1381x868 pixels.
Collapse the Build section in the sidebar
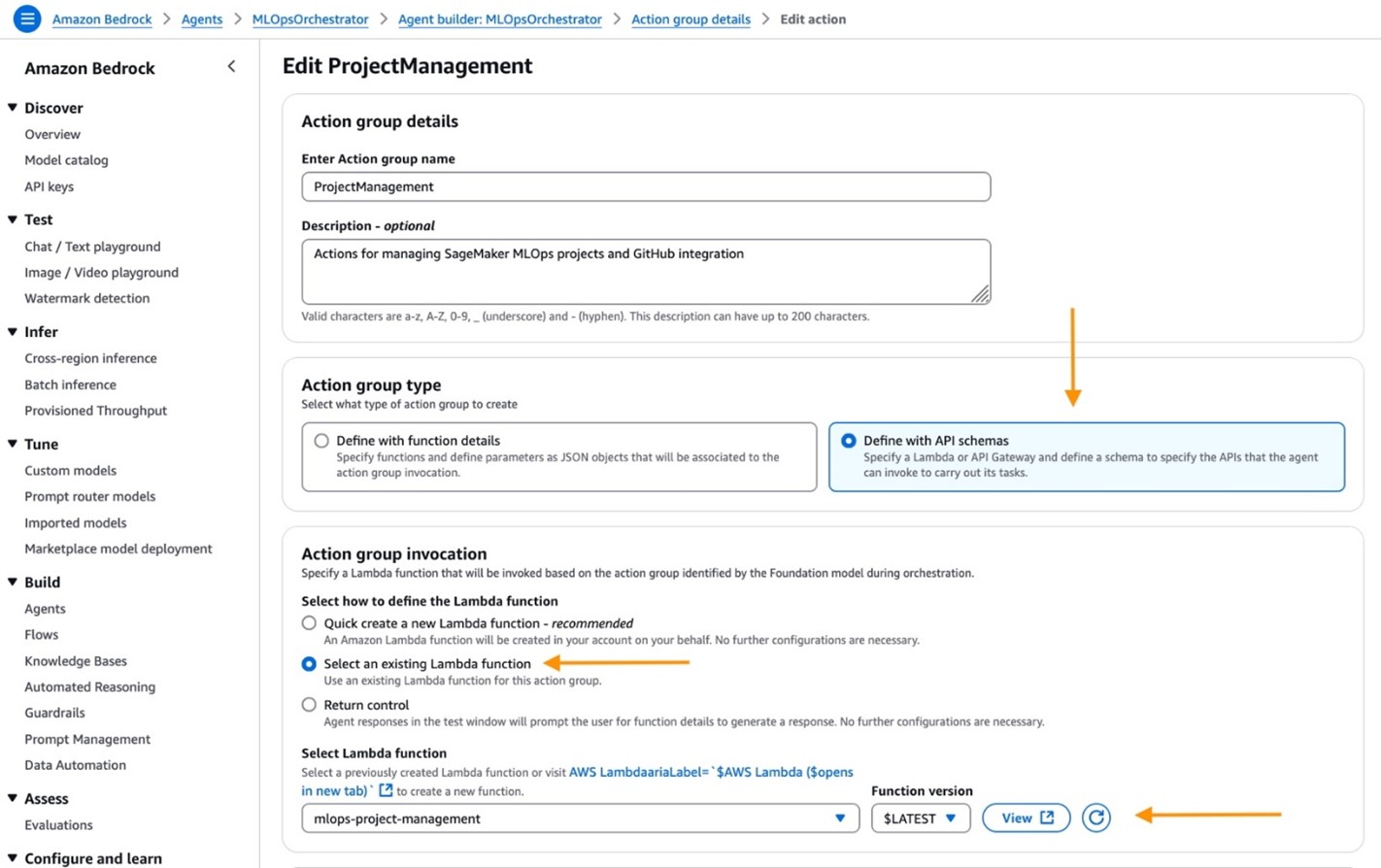[x=12, y=582]
